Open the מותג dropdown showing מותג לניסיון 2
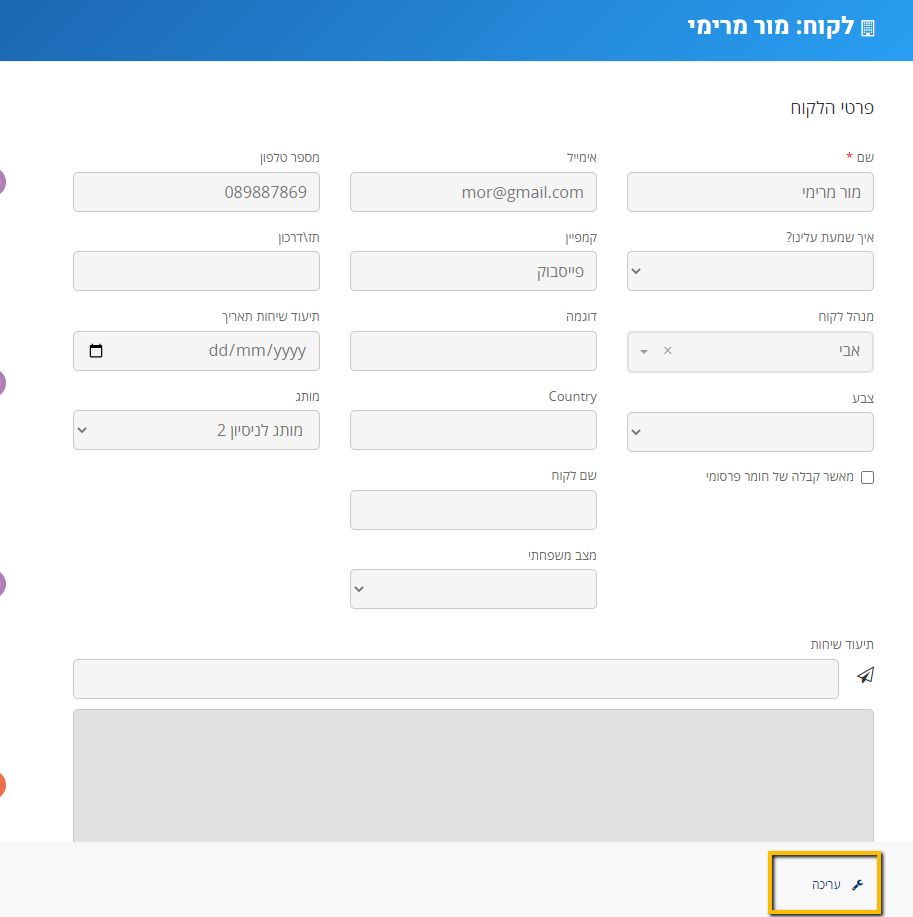The image size is (913, 917). pos(196,430)
